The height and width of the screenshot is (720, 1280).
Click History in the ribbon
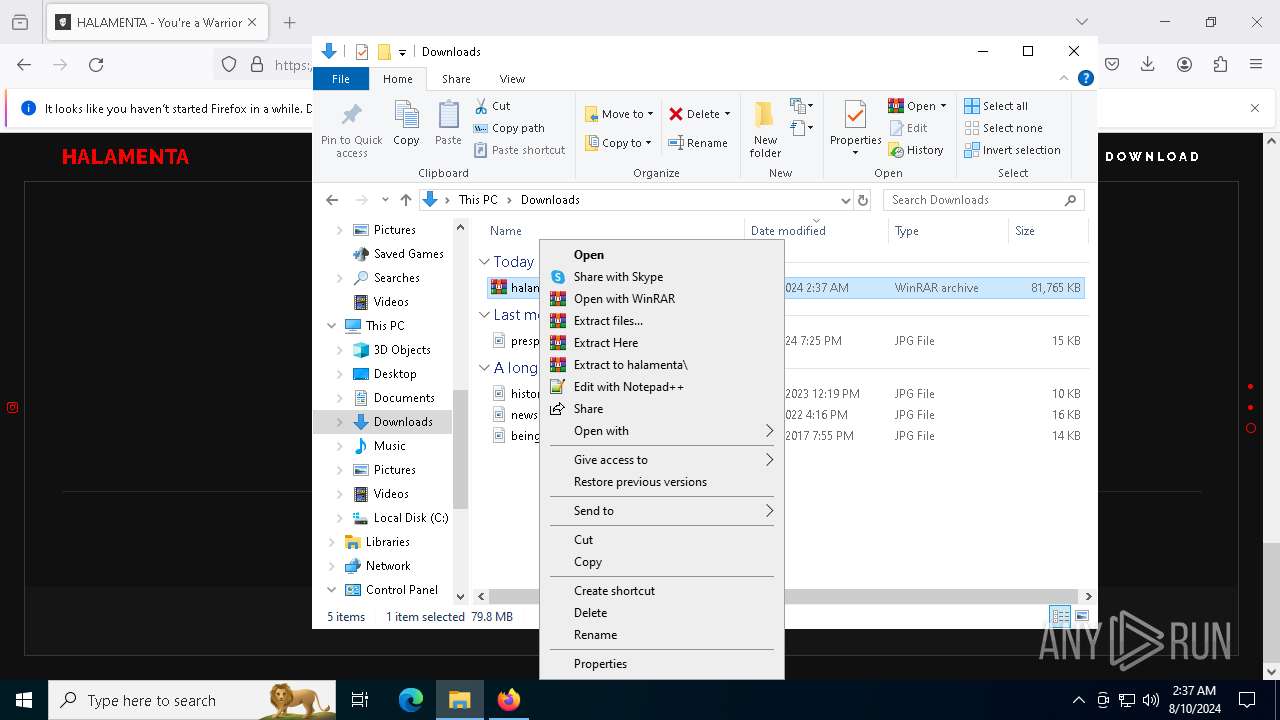point(916,150)
